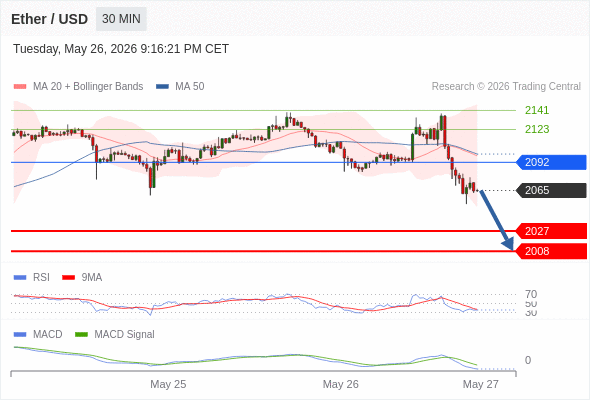Click the MA 20 + Bollinger Bands legend label
Screen dimensions: 590x400
point(88,87)
